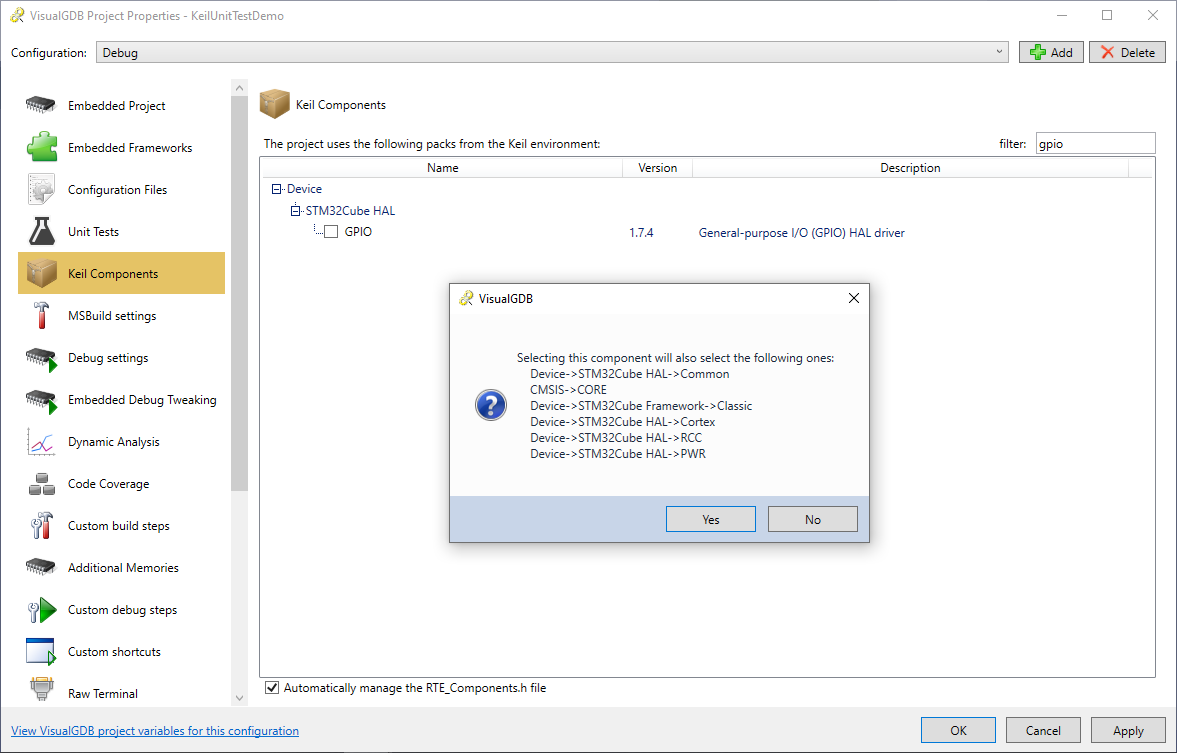Click the Description column header
1177x753 pixels.
tap(910, 167)
